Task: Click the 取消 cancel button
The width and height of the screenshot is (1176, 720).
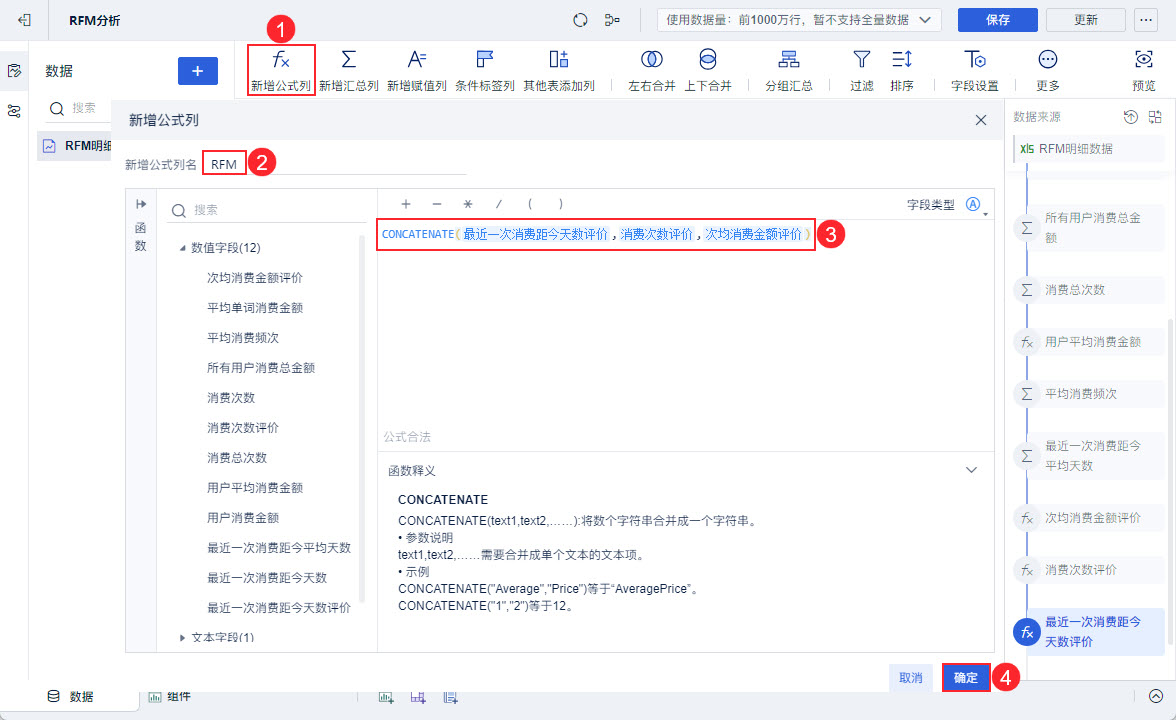Action: (910, 677)
